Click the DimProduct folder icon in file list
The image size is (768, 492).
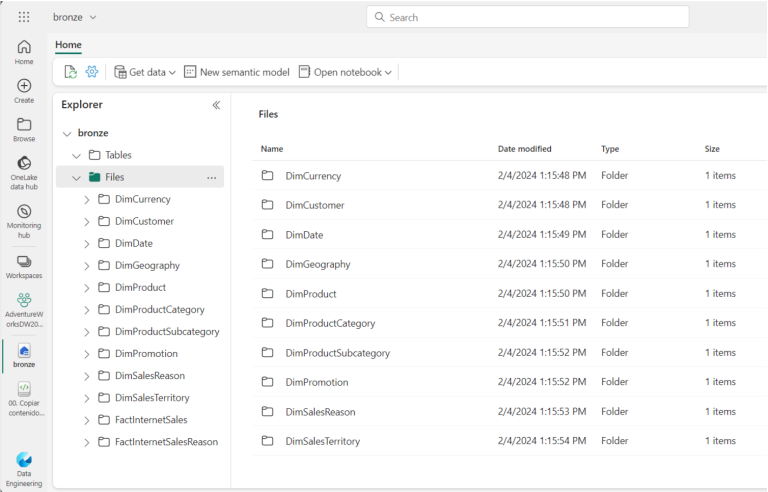pyautogui.click(x=267, y=293)
